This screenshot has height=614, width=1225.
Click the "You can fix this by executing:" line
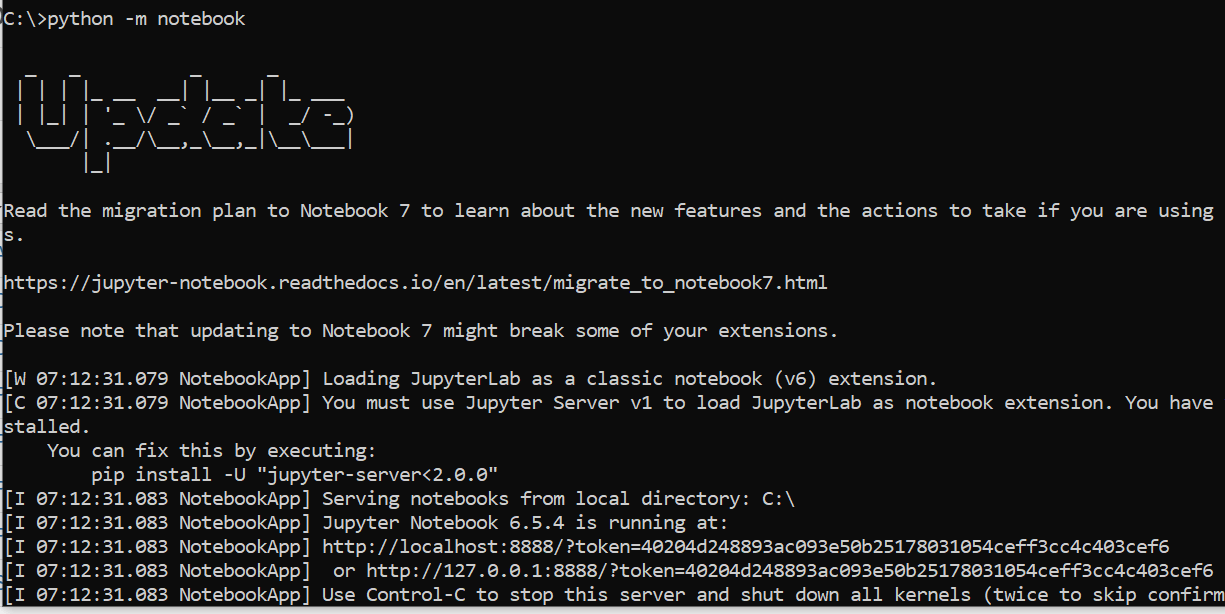[x=211, y=451]
